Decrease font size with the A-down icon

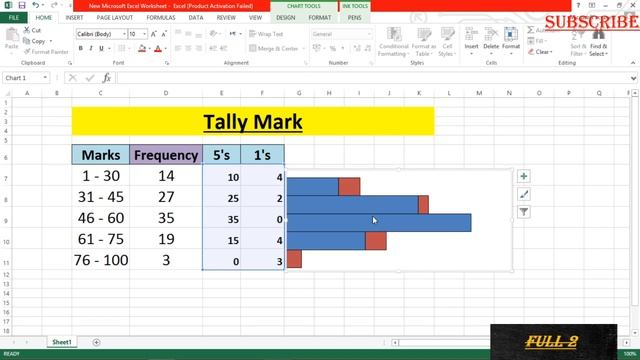164,34
